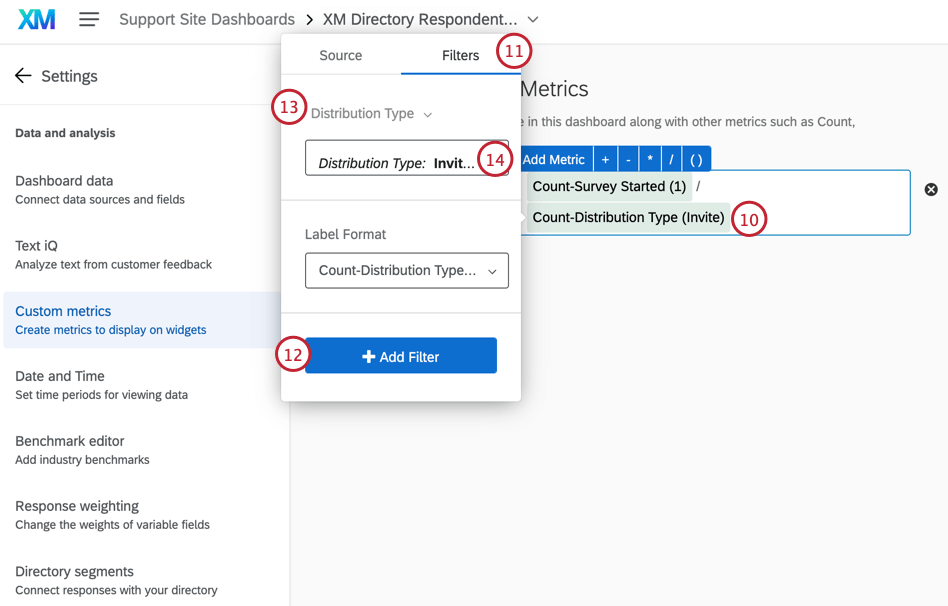Insert parentheses into metric formula
The width and height of the screenshot is (948, 606).
coord(696,160)
